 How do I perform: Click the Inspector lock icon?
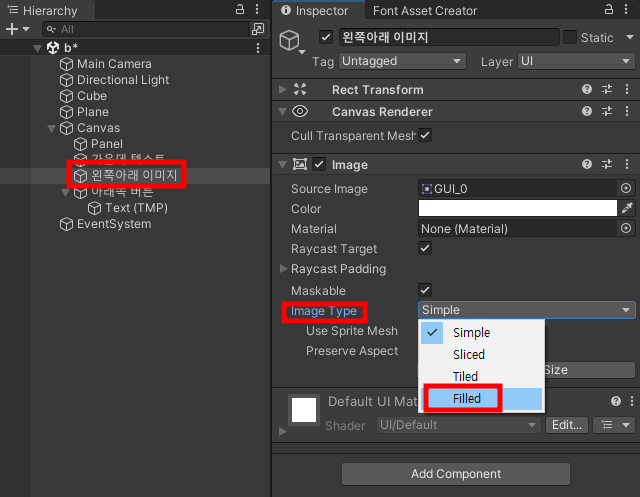(609, 9)
